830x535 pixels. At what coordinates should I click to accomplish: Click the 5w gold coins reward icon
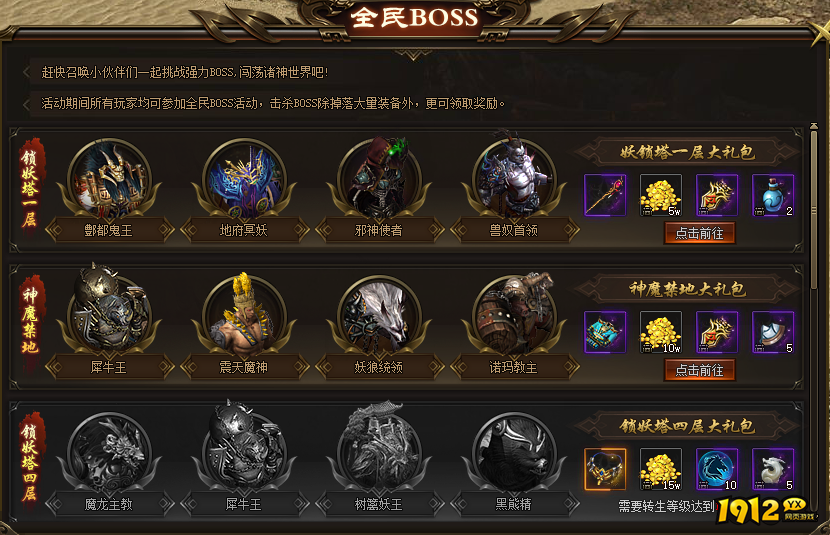[661, 195]
